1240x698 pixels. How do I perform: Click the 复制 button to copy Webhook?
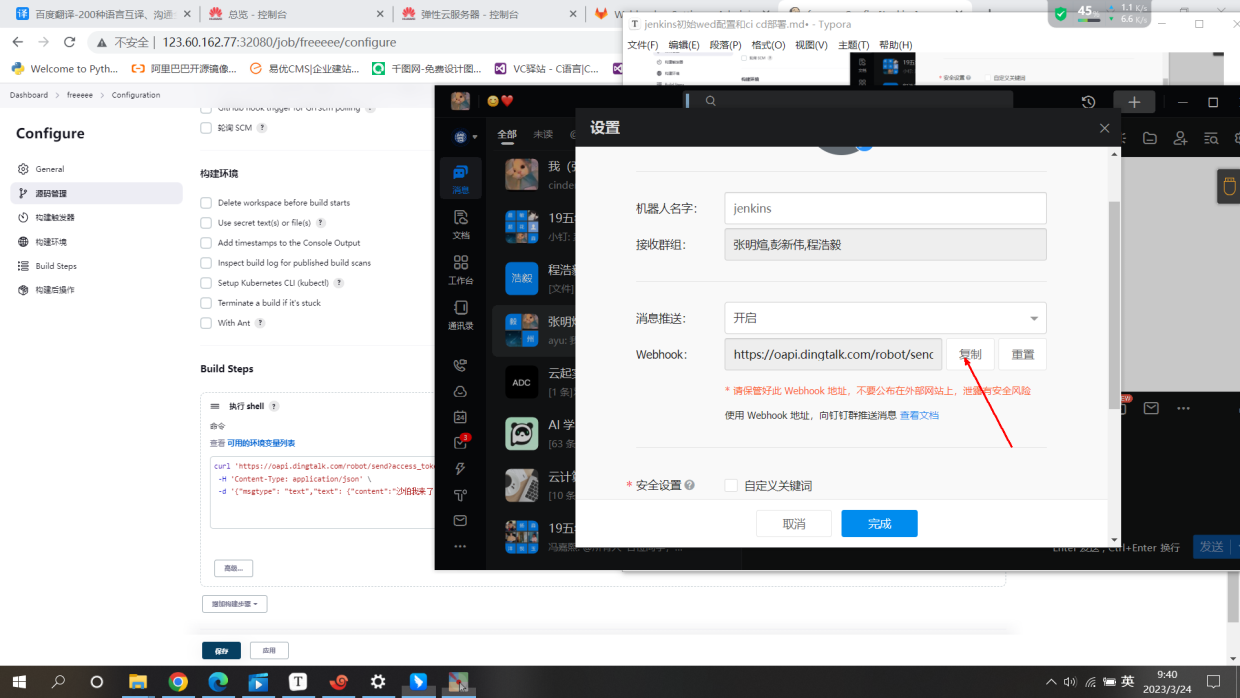pos(970,354)
